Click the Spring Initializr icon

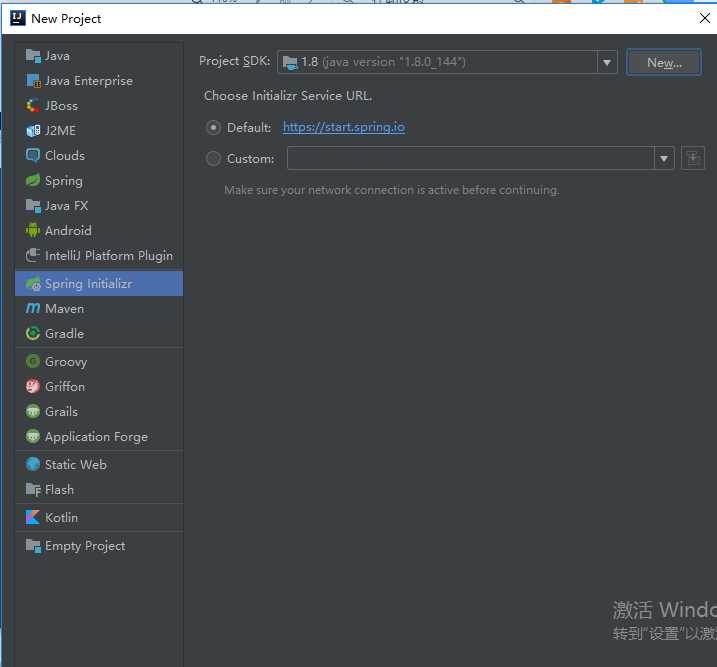[33, 283]
